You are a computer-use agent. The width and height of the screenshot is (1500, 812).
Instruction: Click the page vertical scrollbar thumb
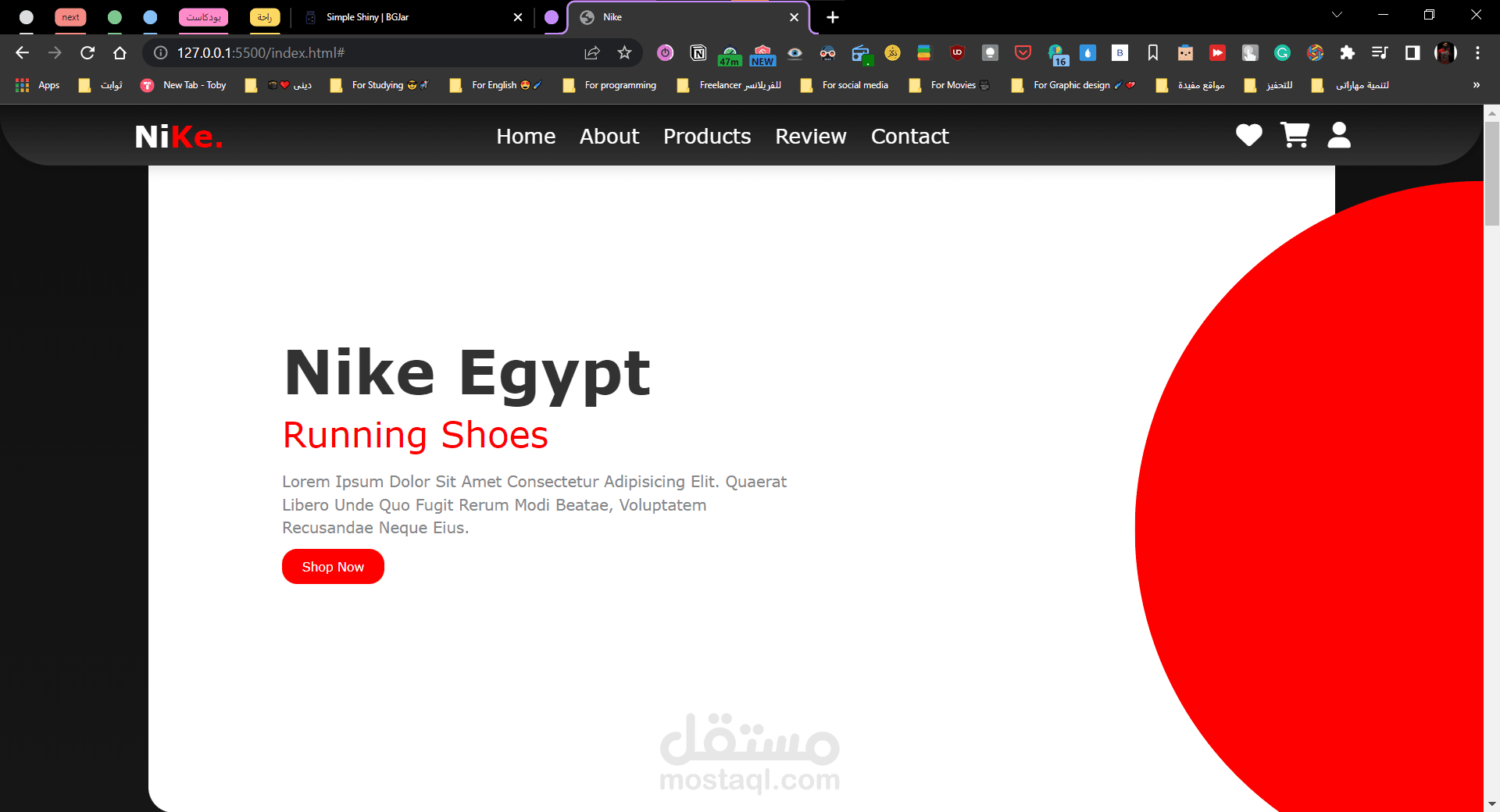[x=1491, y=173]
